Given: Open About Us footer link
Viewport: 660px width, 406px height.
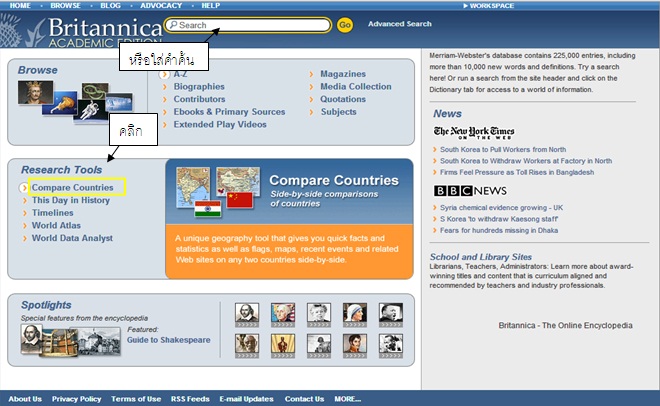Looking at the screenshot, I should pyautogui.click(x=25, y=399).
